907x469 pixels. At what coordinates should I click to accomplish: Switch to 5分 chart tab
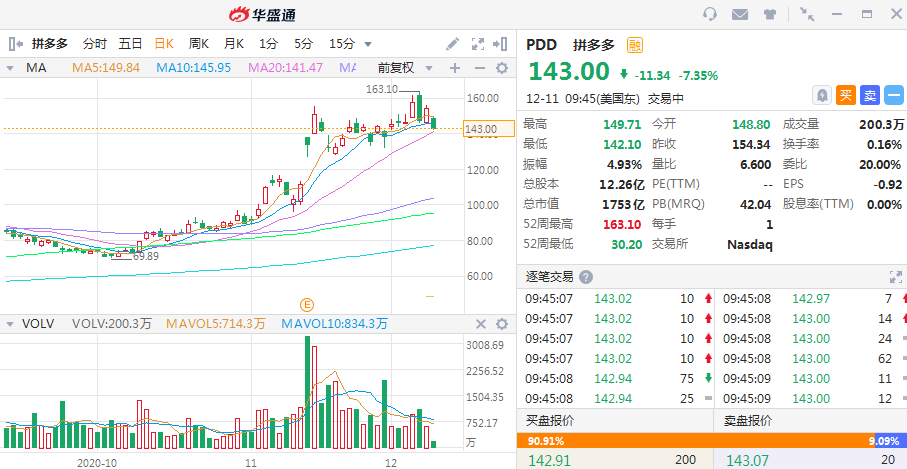[x=303, y=44]
